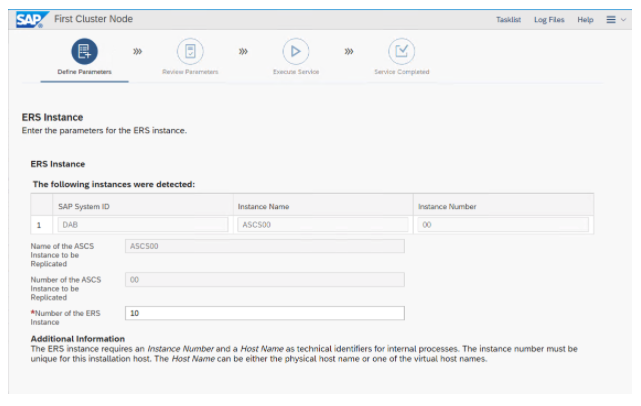Screen dimensions: 641x406
Task: Focus the Number of the ERS Instance field
Action: point(265,313)
